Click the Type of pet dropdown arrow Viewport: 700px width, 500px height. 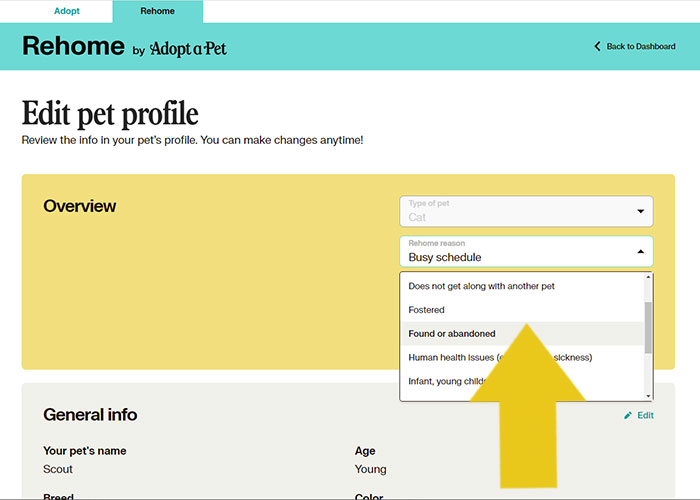(x=640, y=212)
